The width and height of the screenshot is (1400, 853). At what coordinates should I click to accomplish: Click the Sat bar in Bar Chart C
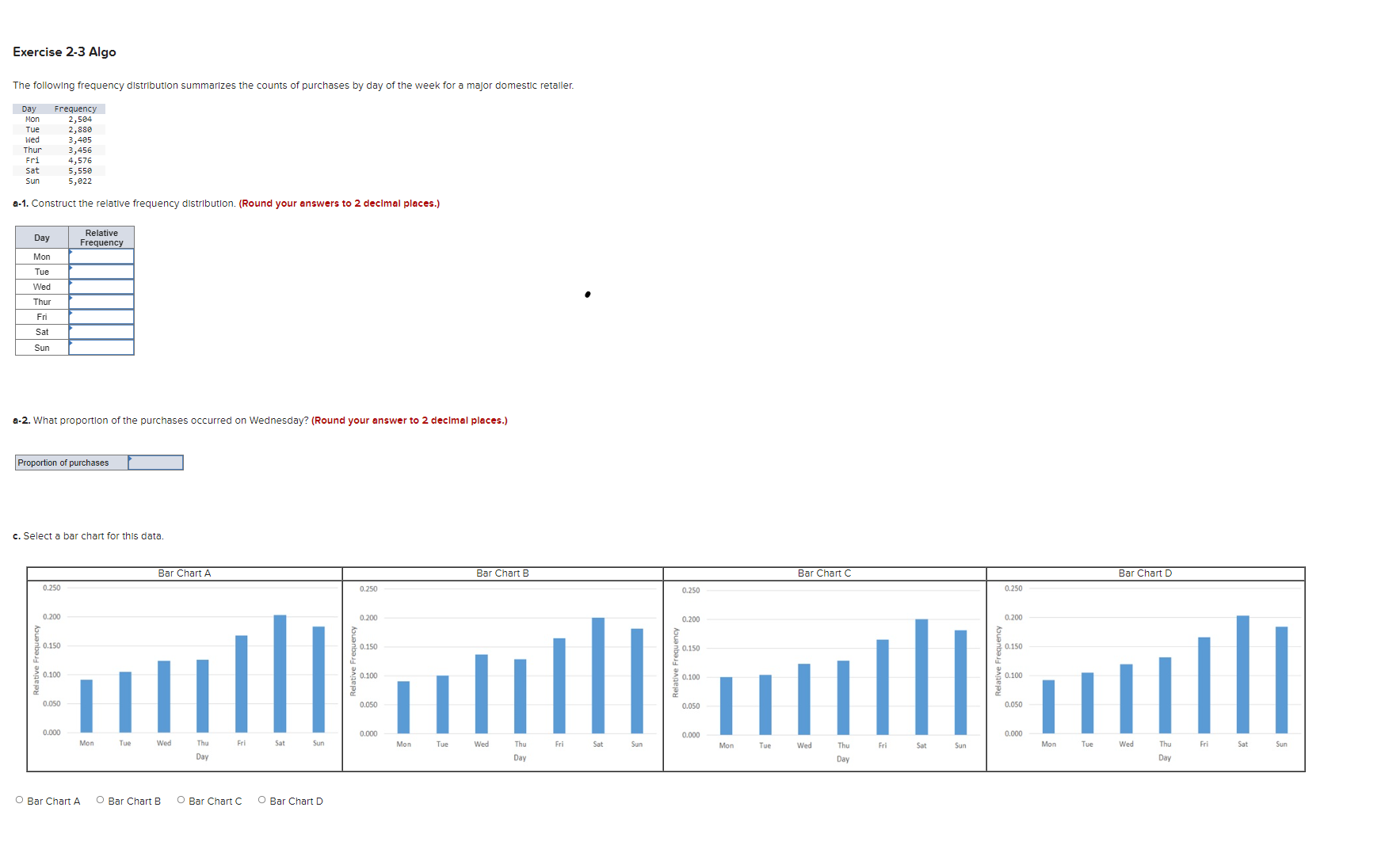coord(921,677)
